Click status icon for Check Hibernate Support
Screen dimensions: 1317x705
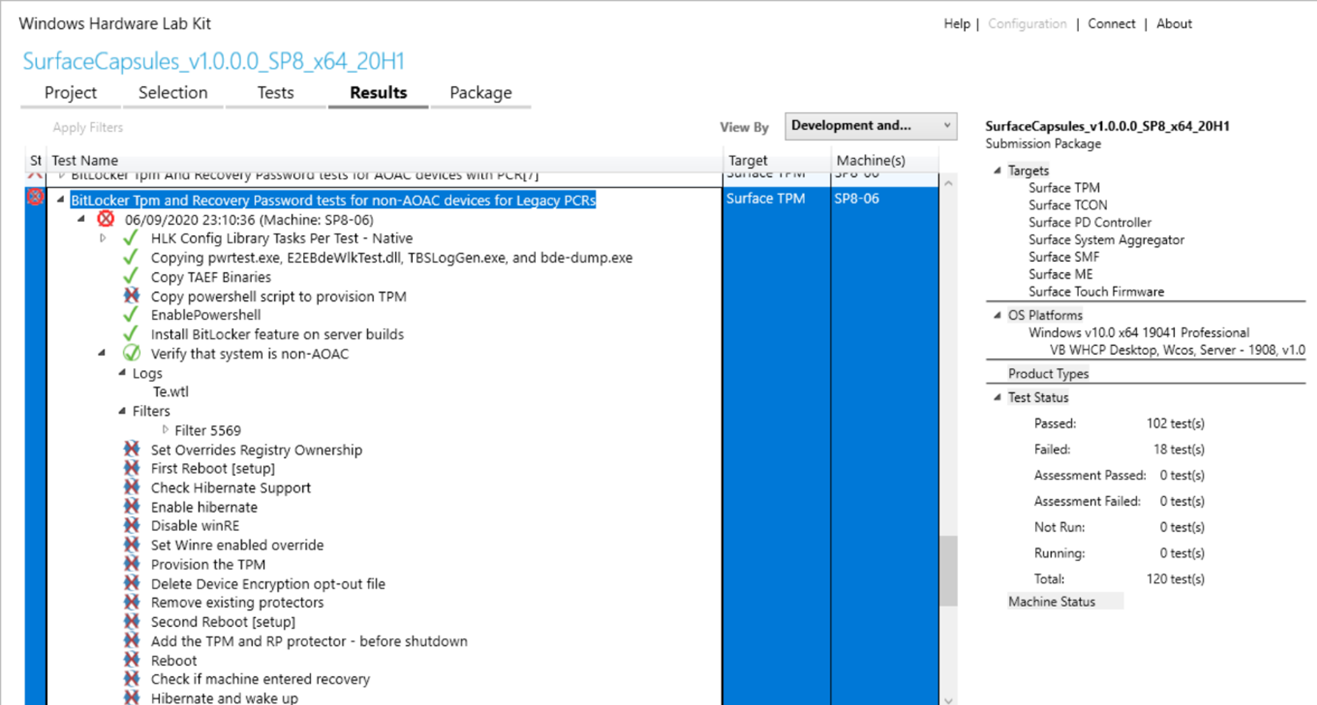(130, 487)
